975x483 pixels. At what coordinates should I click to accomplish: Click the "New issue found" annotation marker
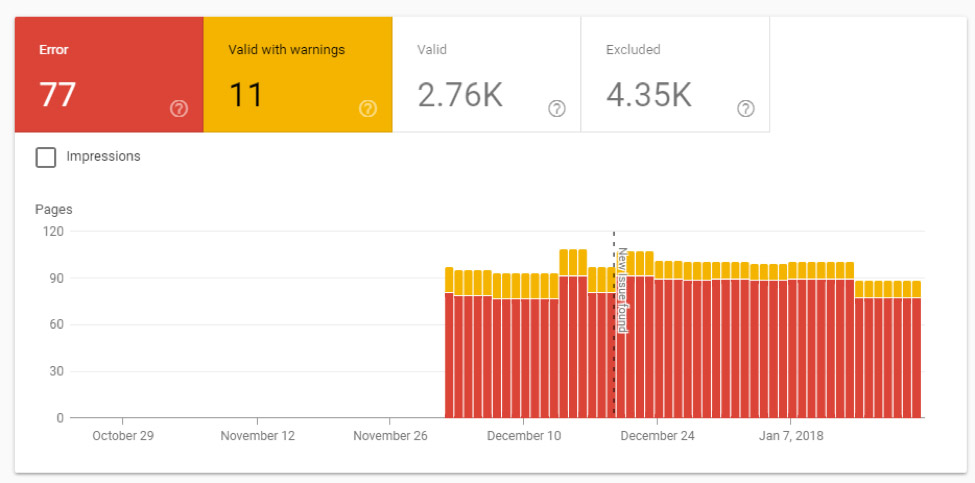point(621,290)
